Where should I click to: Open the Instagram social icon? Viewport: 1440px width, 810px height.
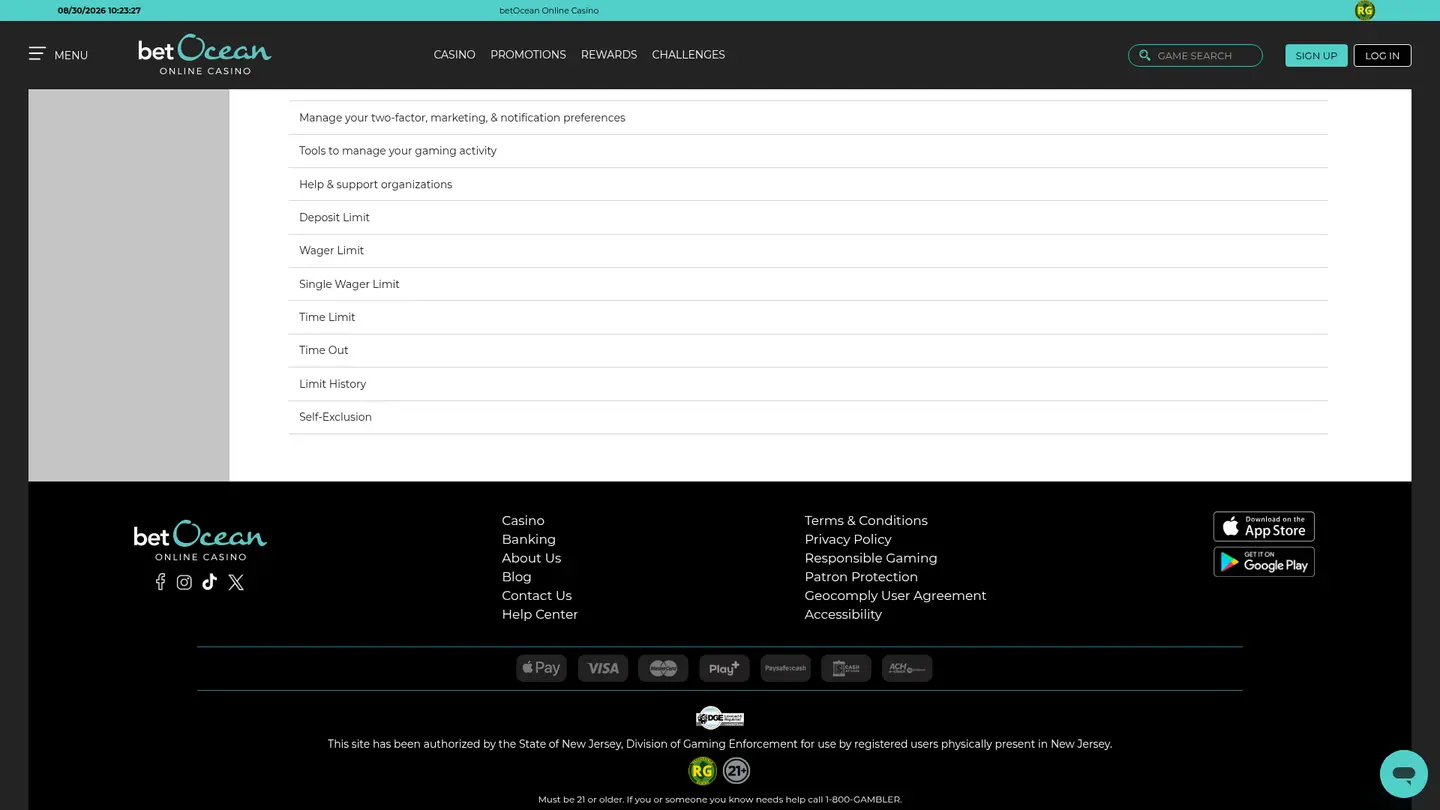[184, 582]
